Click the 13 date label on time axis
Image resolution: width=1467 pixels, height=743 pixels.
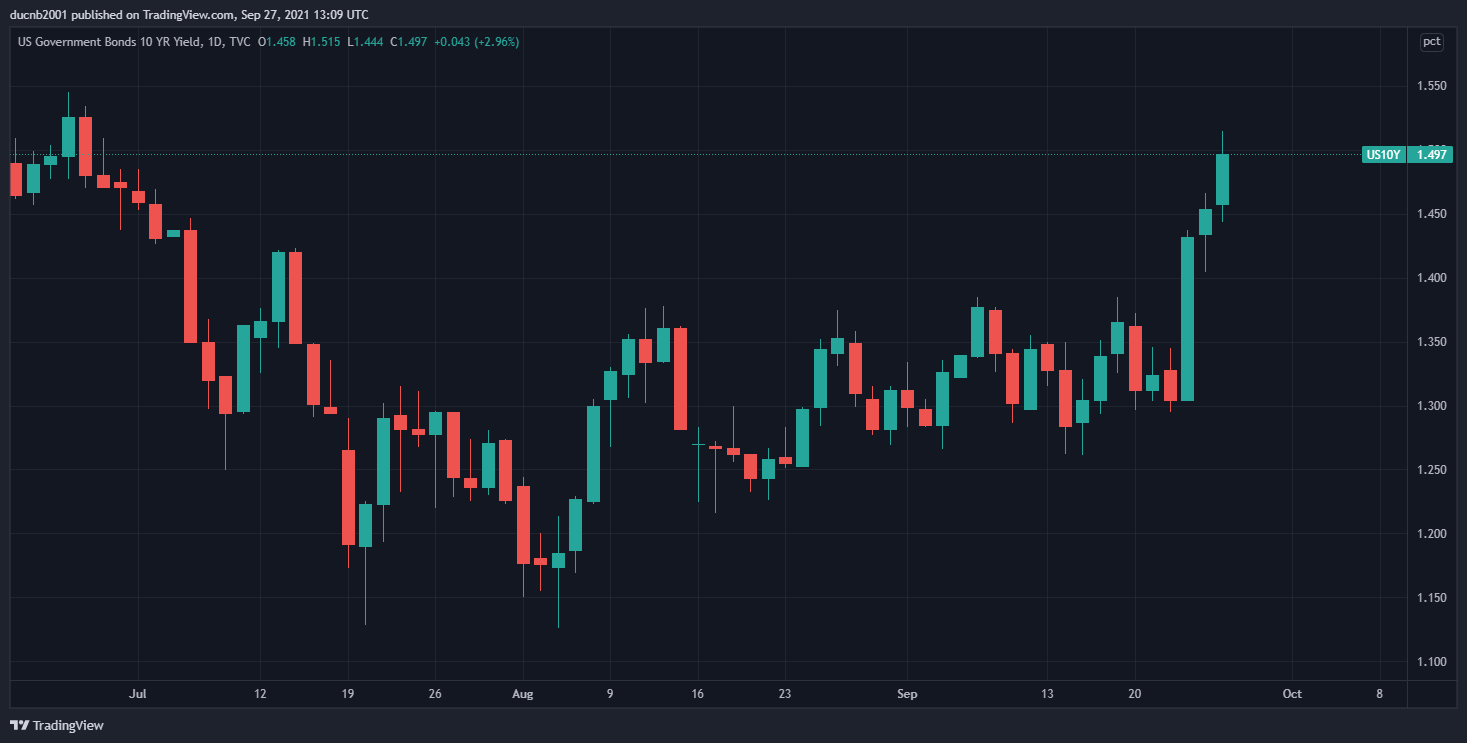1047,693
